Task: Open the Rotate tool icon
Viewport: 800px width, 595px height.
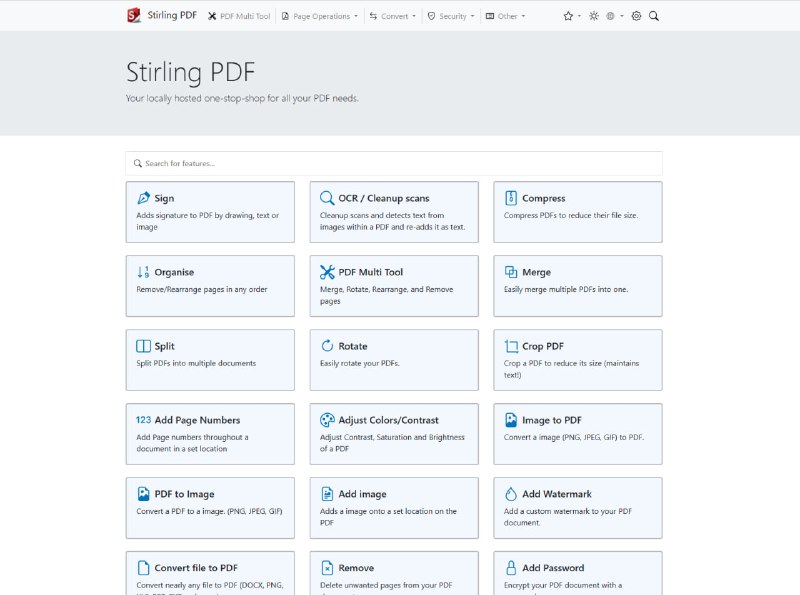Action: [x=326, y=346]
